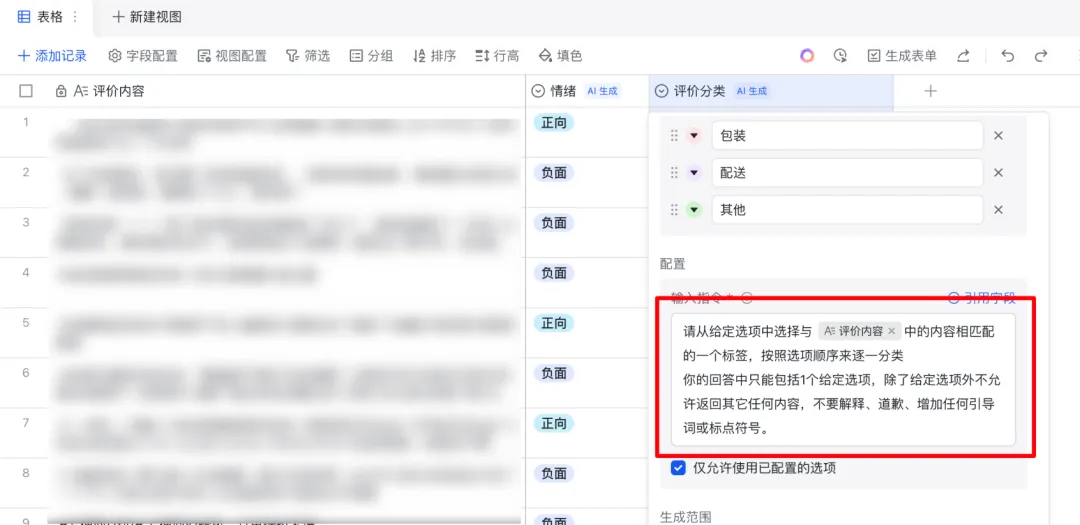
Task: Open color dropdown for 配送 option
Action: tap(694, 173)
